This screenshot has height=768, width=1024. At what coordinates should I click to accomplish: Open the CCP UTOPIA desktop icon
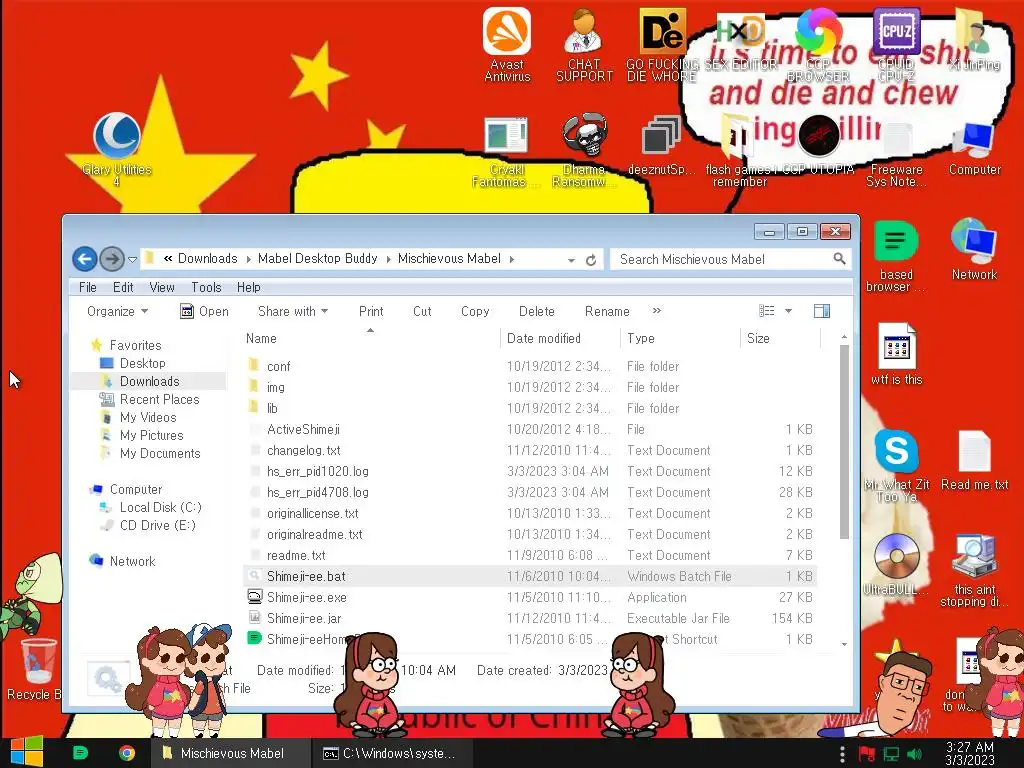coord(818,145)
